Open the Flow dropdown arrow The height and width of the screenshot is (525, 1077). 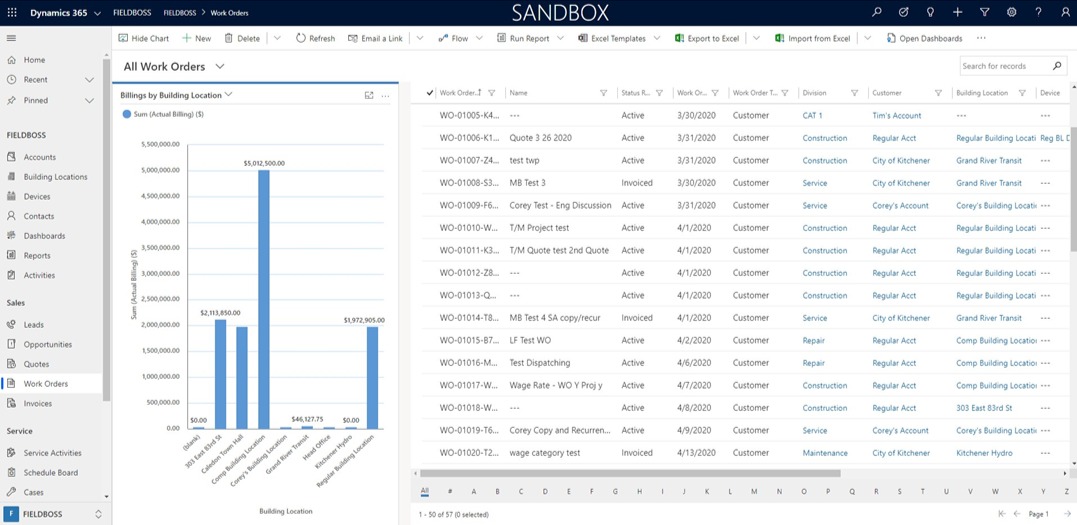(x=479, y=38)
